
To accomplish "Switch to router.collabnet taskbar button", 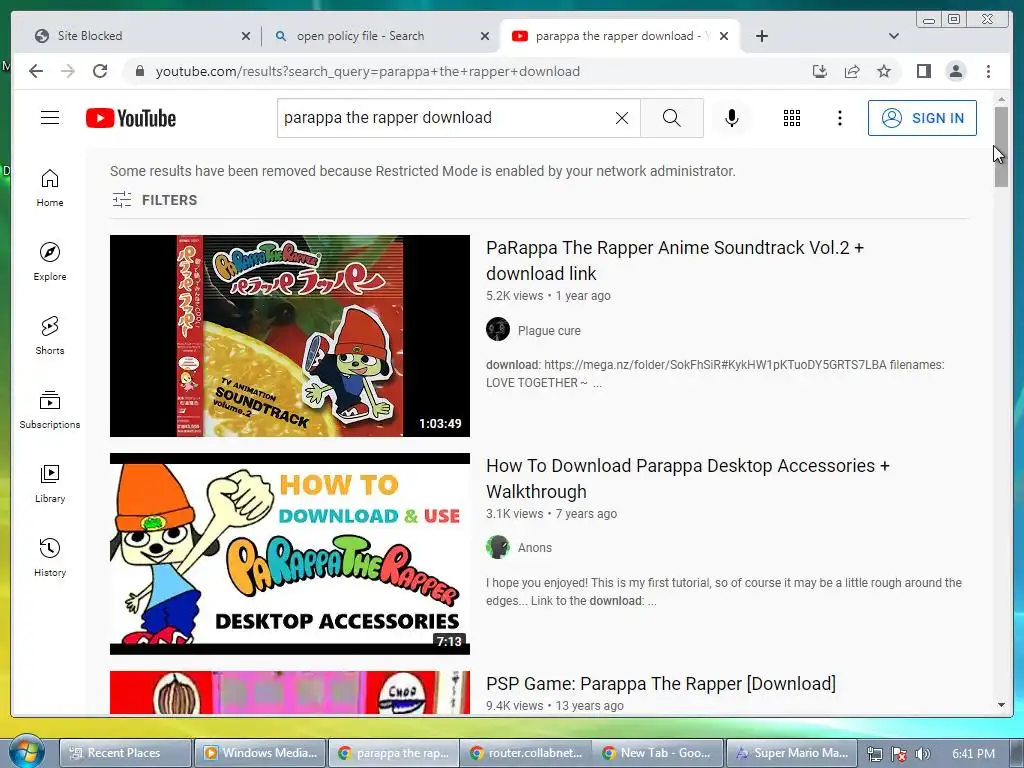I will click(x=526, y=753).
